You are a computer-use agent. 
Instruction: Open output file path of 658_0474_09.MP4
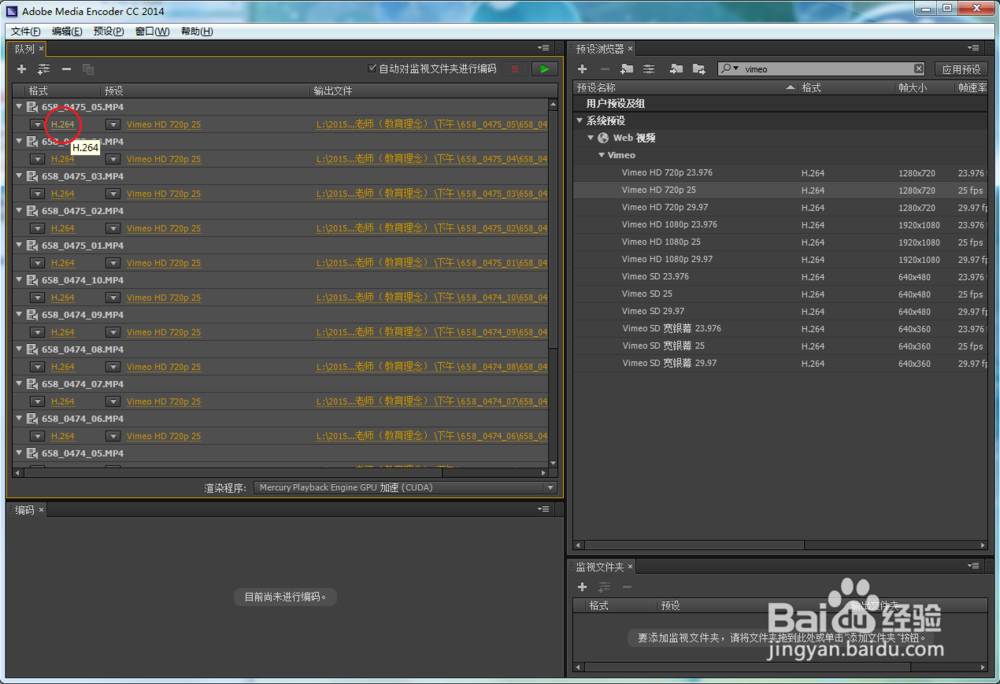(432, 332)
